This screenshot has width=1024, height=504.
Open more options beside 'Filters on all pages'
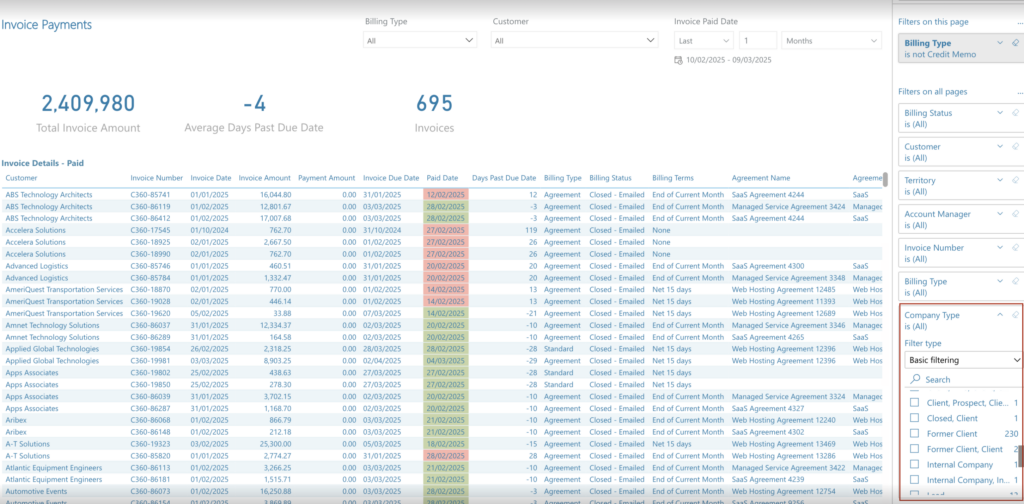tap(1019, 92)
